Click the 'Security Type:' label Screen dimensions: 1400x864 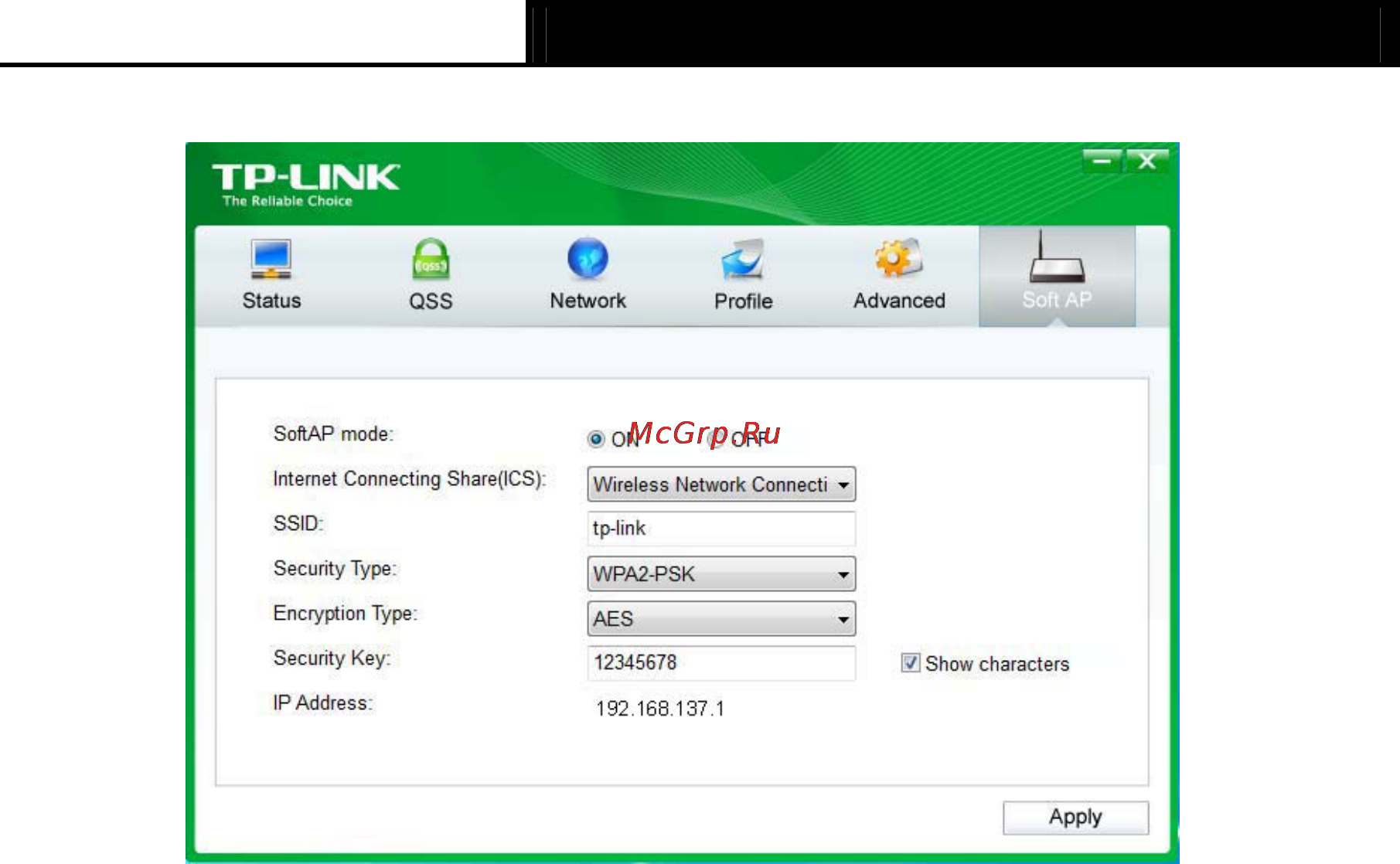pos(335,570)
